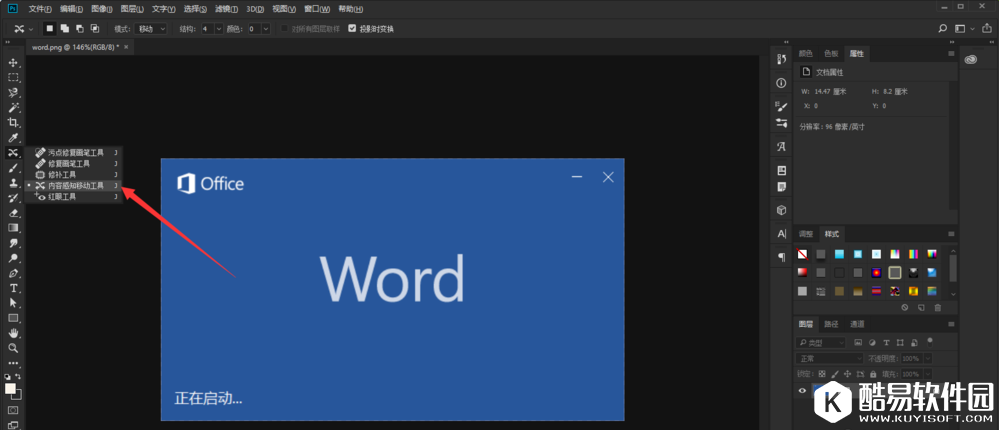Activate the Zoom tool in the toolbox
The height and width of the screenshot is (430, 999).
(13, 347)
